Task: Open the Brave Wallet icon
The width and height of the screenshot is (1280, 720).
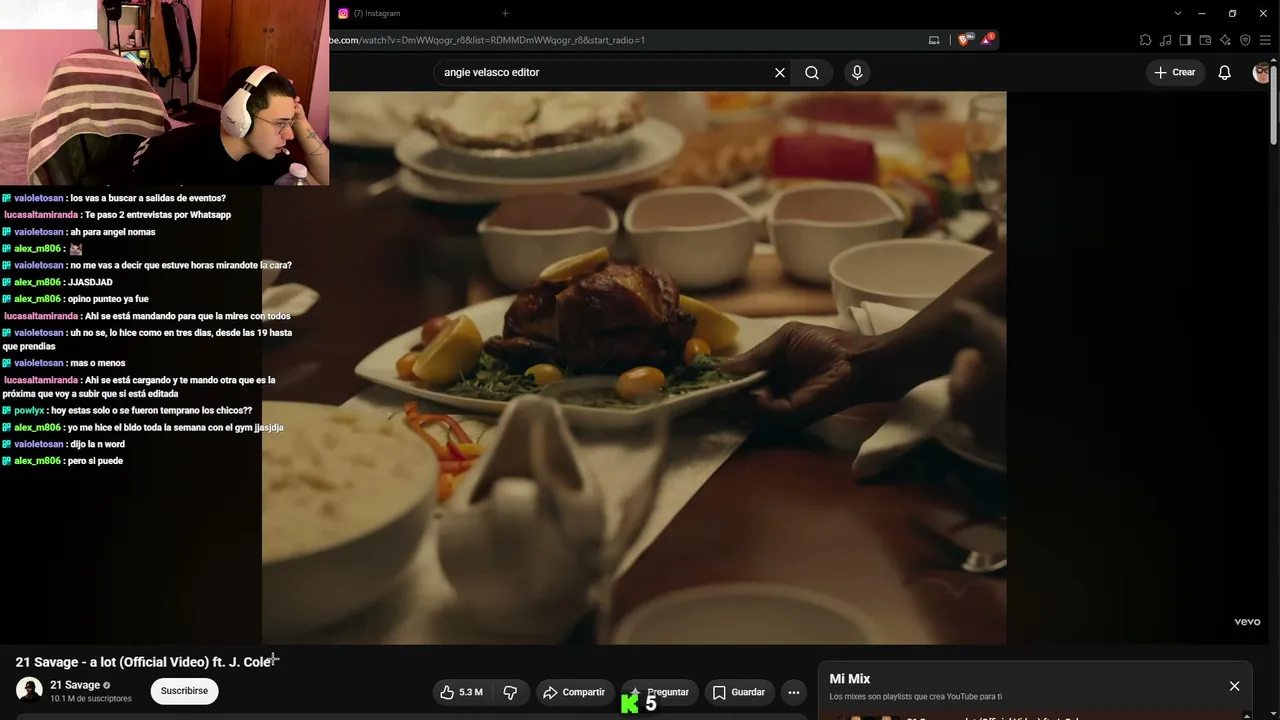Action: tap(1205, 40)
